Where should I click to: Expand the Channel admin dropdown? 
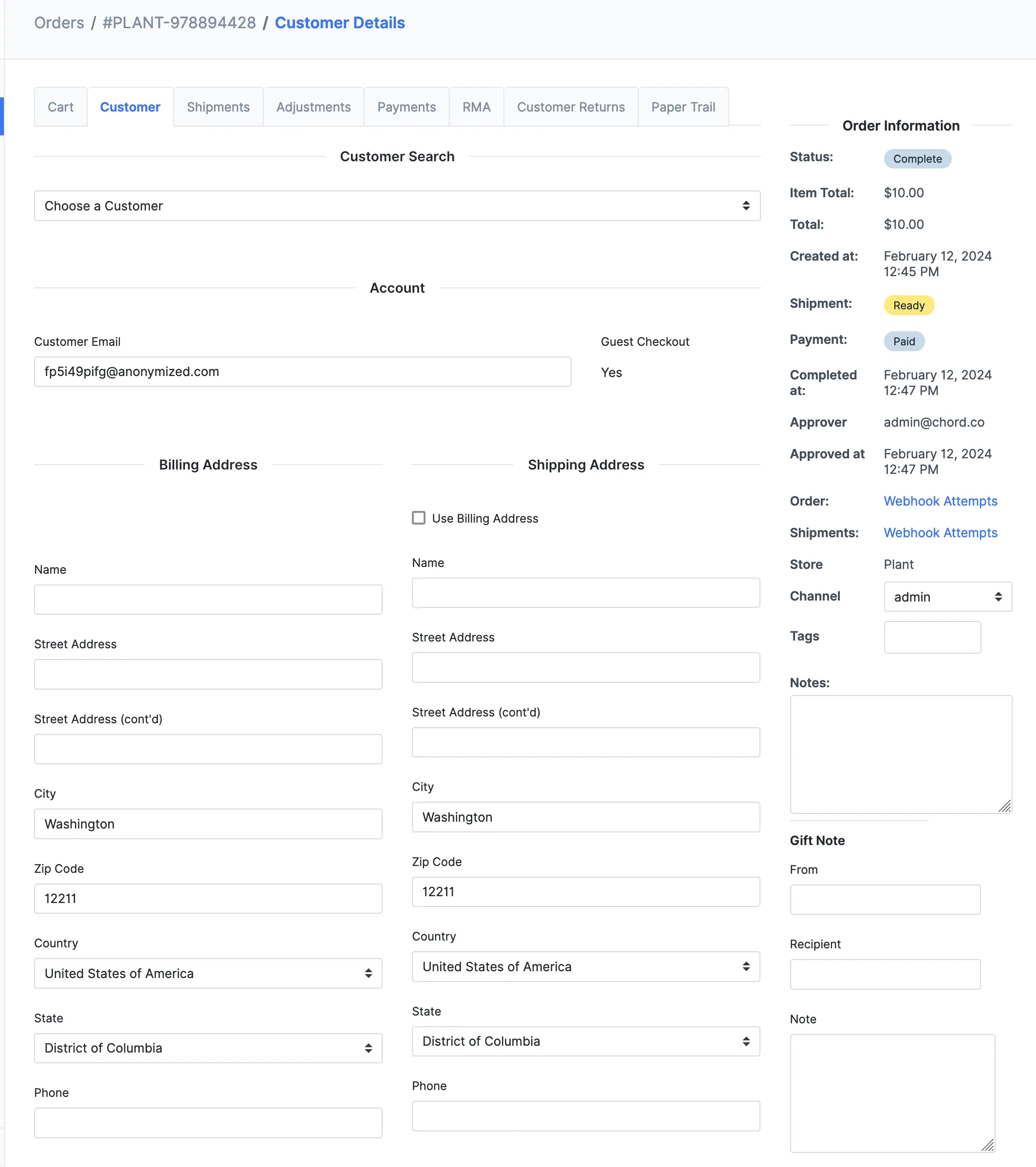[948, 597]
